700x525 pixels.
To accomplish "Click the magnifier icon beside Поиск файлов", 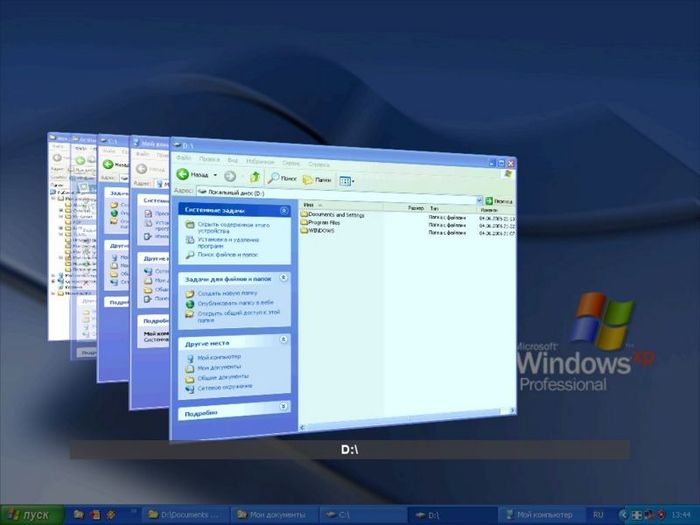I will coord(190,255).
